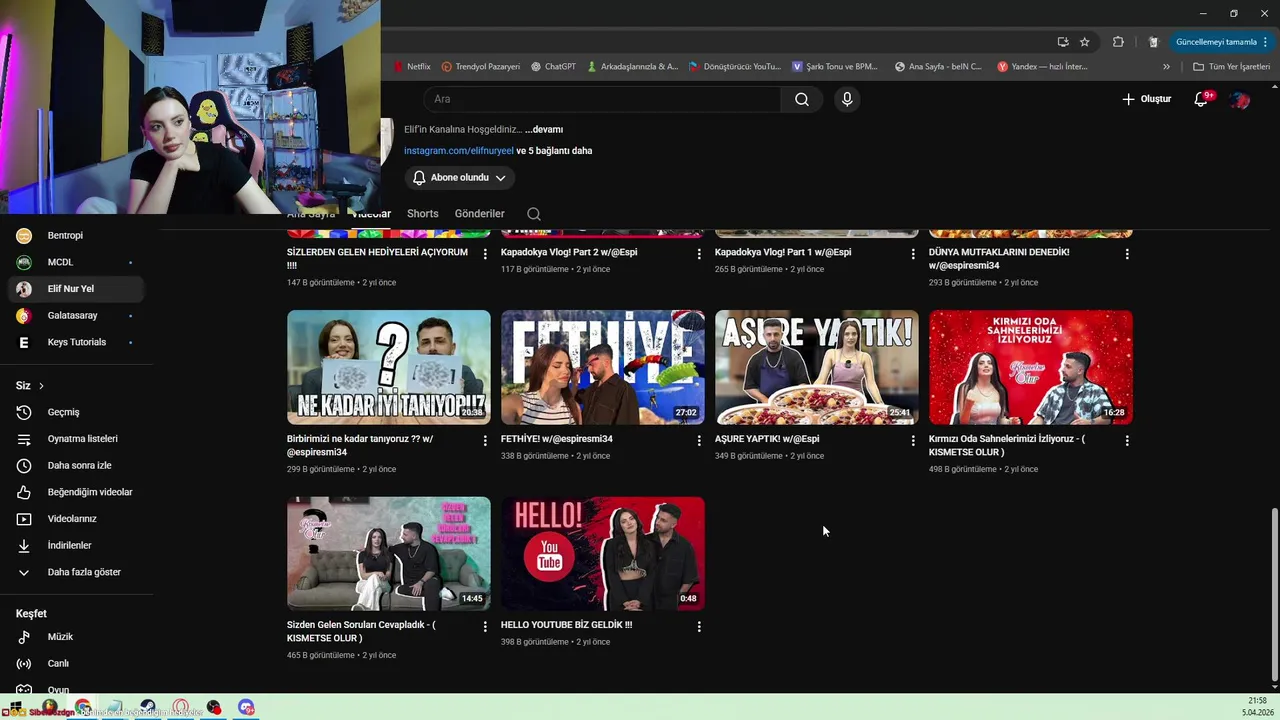Open Müzik under Keşfet
The width and height of the screenshot is (1280, 720).
(76, 637)
